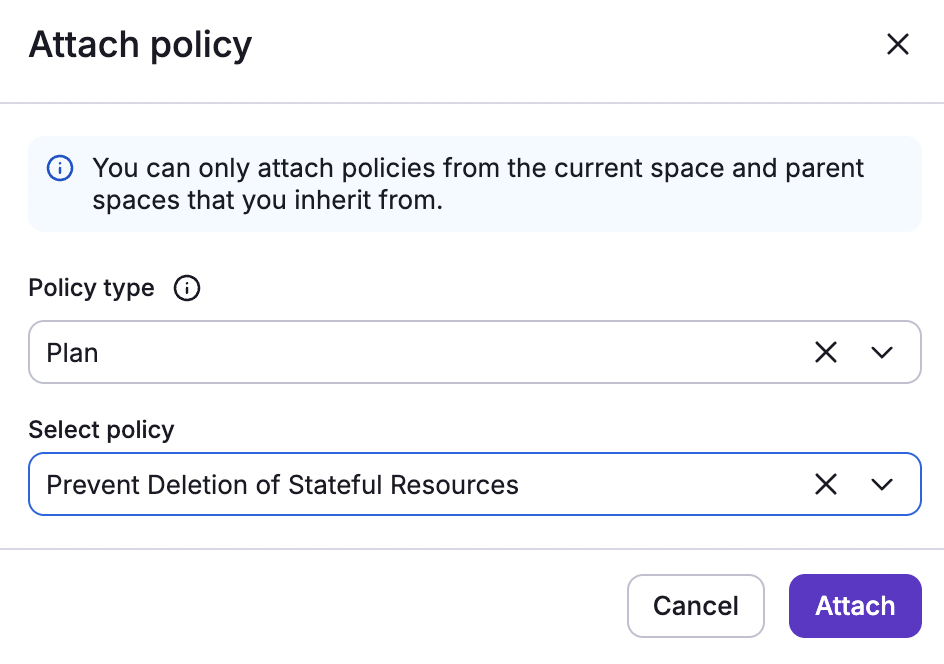
Task: Open the dropdown showing Prevent Deletion of Stateful Resources
Action: (882, 484)
